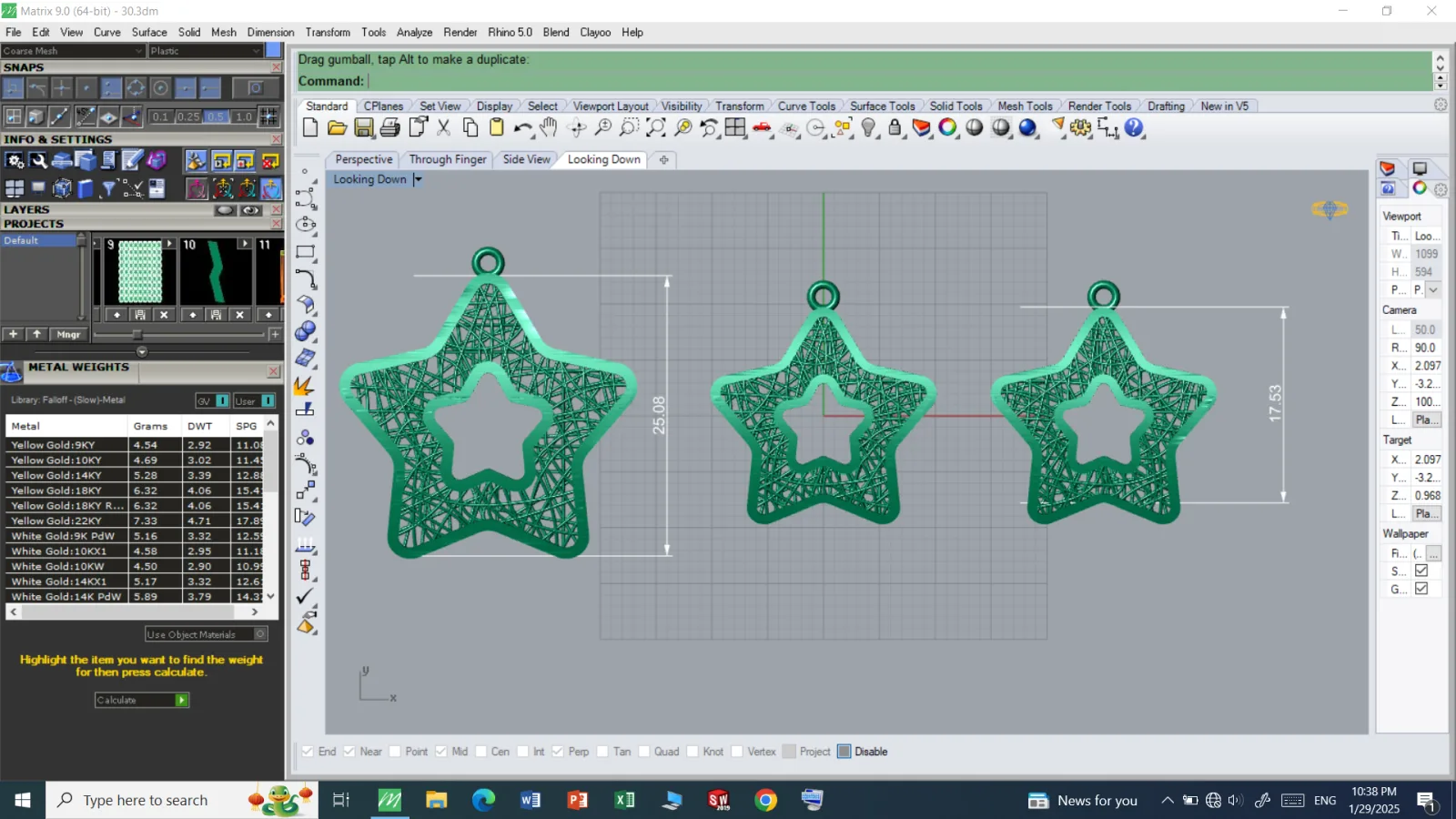
Task: Click the checkmark tool in the side toolbar
Action: click(x=306, y=596)
